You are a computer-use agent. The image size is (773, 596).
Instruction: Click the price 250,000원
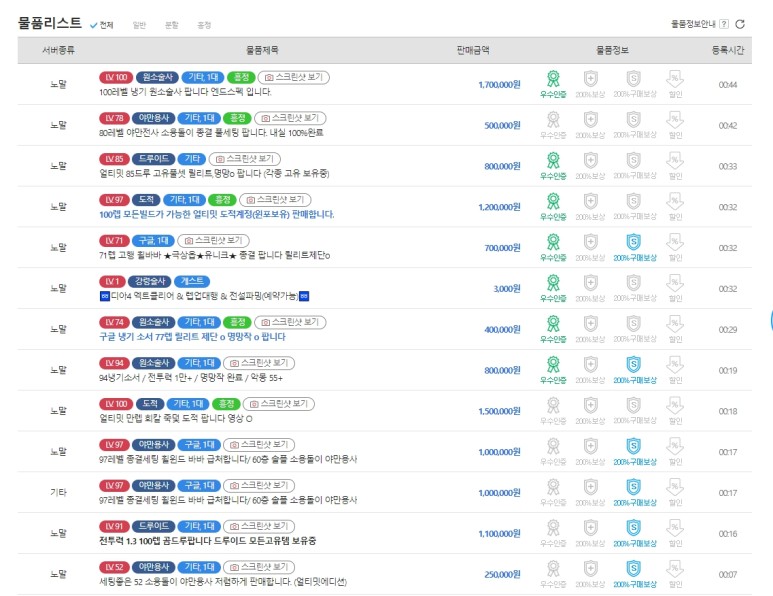(502, 575)
